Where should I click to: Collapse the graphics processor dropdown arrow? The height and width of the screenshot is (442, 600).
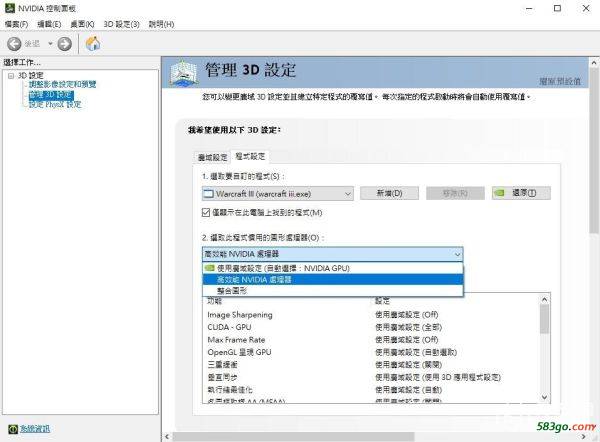457,254
